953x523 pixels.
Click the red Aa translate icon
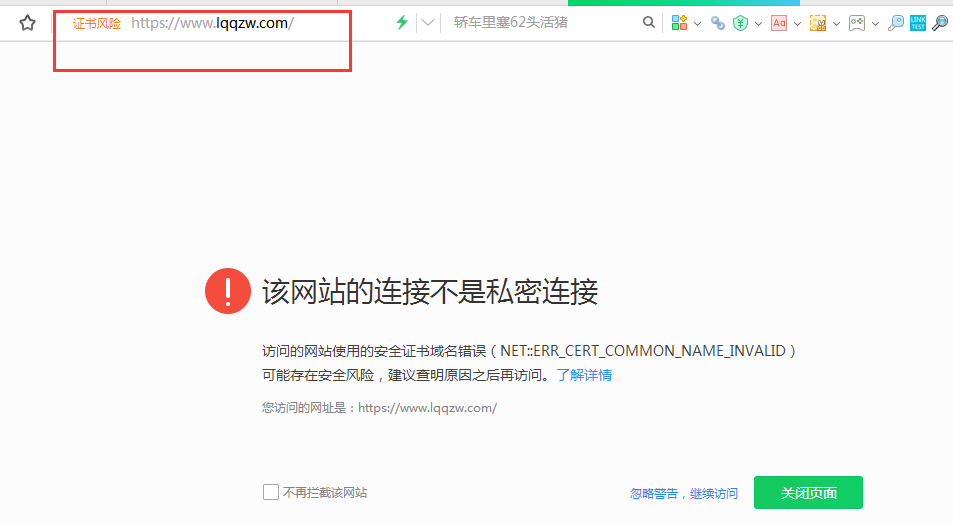click(779, 23)
